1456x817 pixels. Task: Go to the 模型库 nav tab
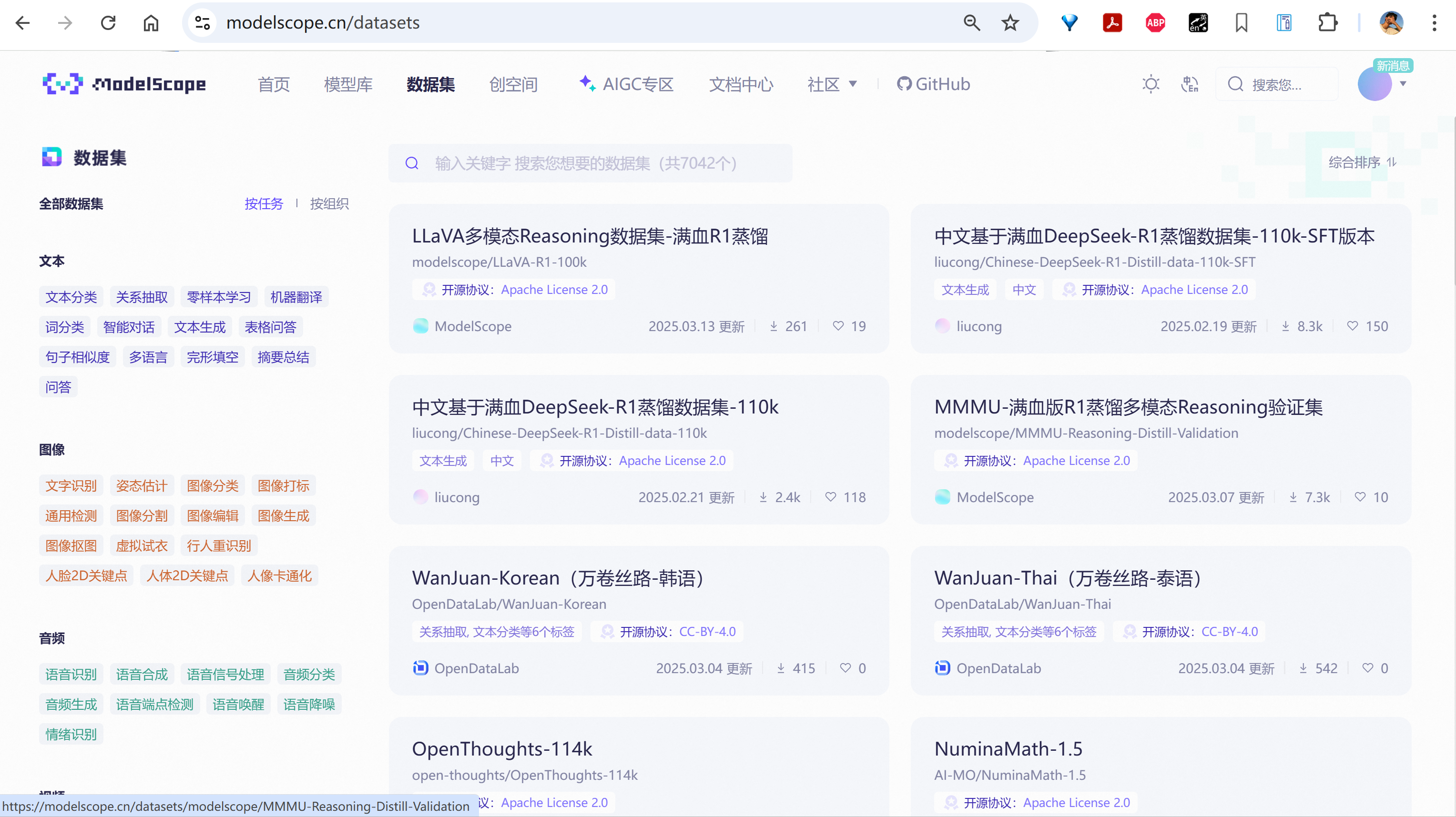(348, 84)
